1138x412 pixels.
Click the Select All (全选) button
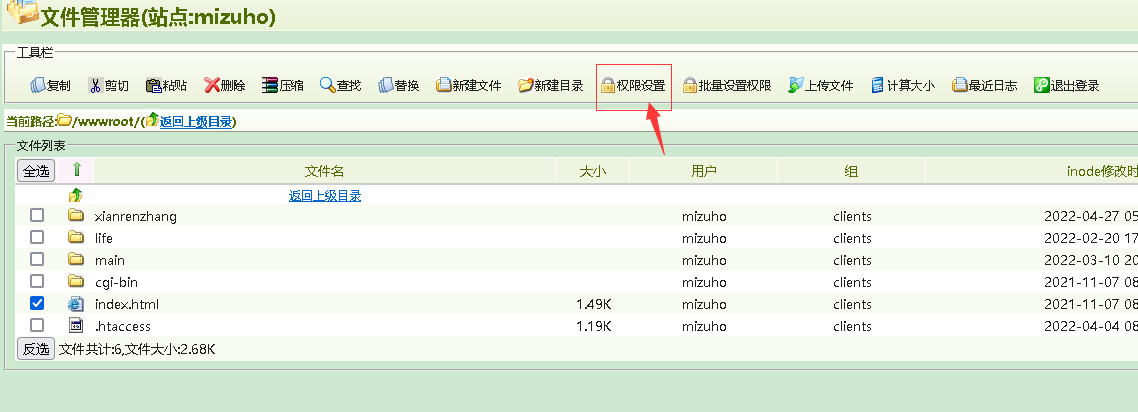click(x=36, y=171)
